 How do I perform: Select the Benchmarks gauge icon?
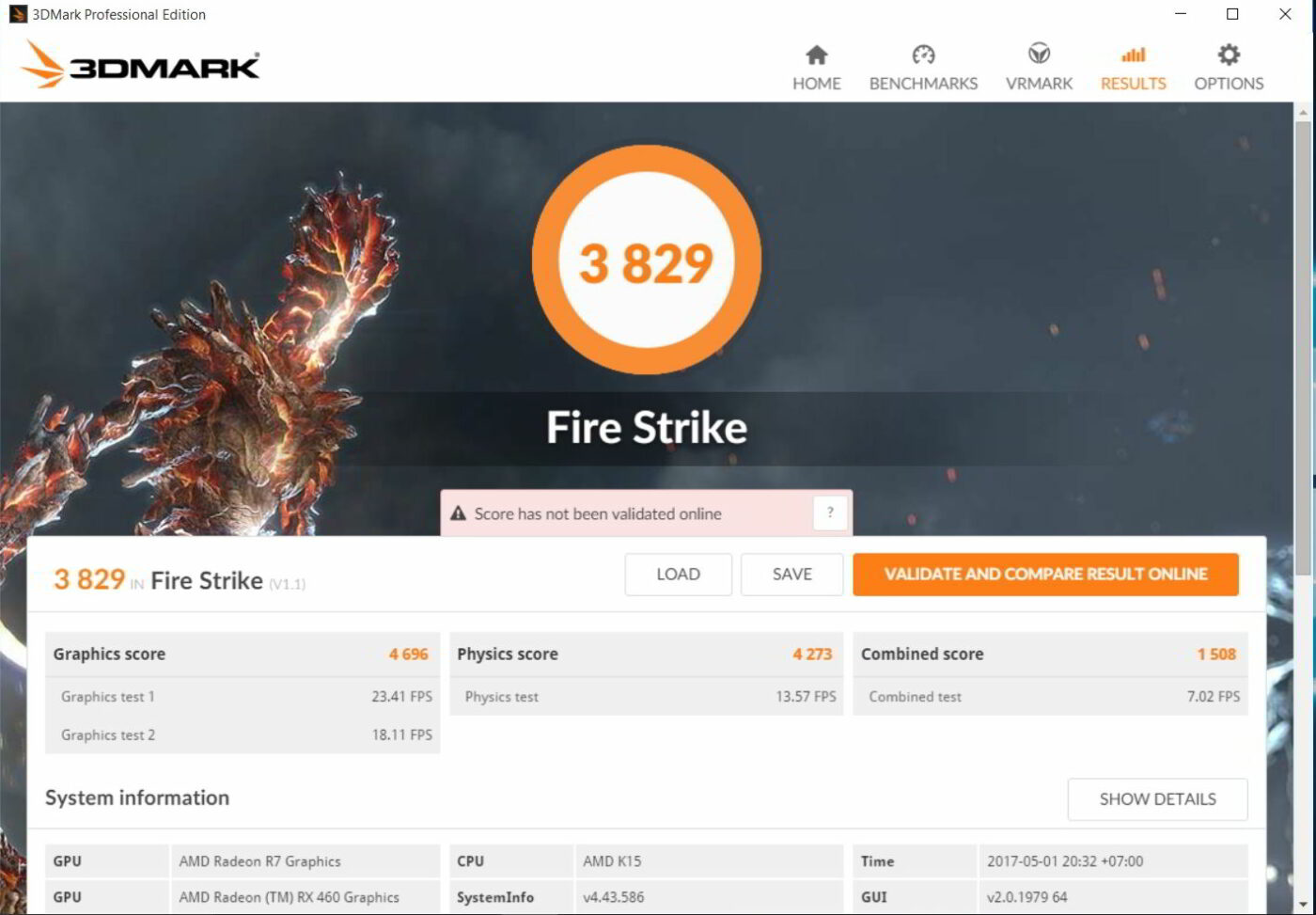point(923,55)
